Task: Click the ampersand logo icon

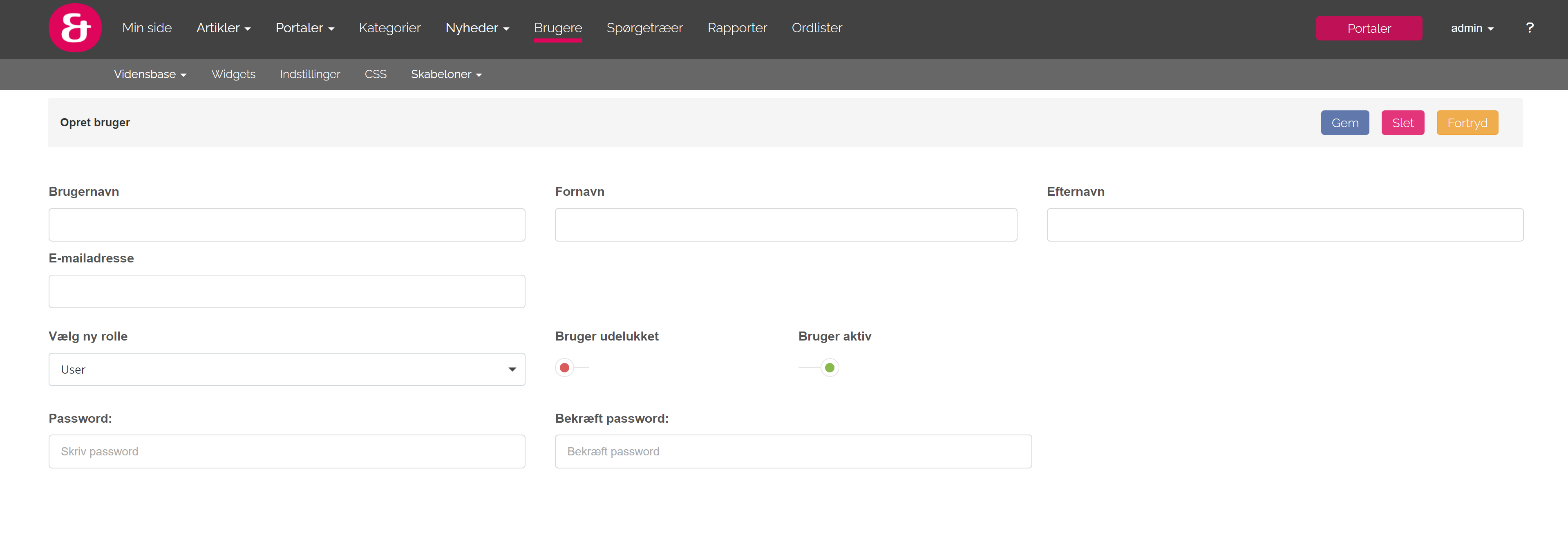Action: click(75, 28)
